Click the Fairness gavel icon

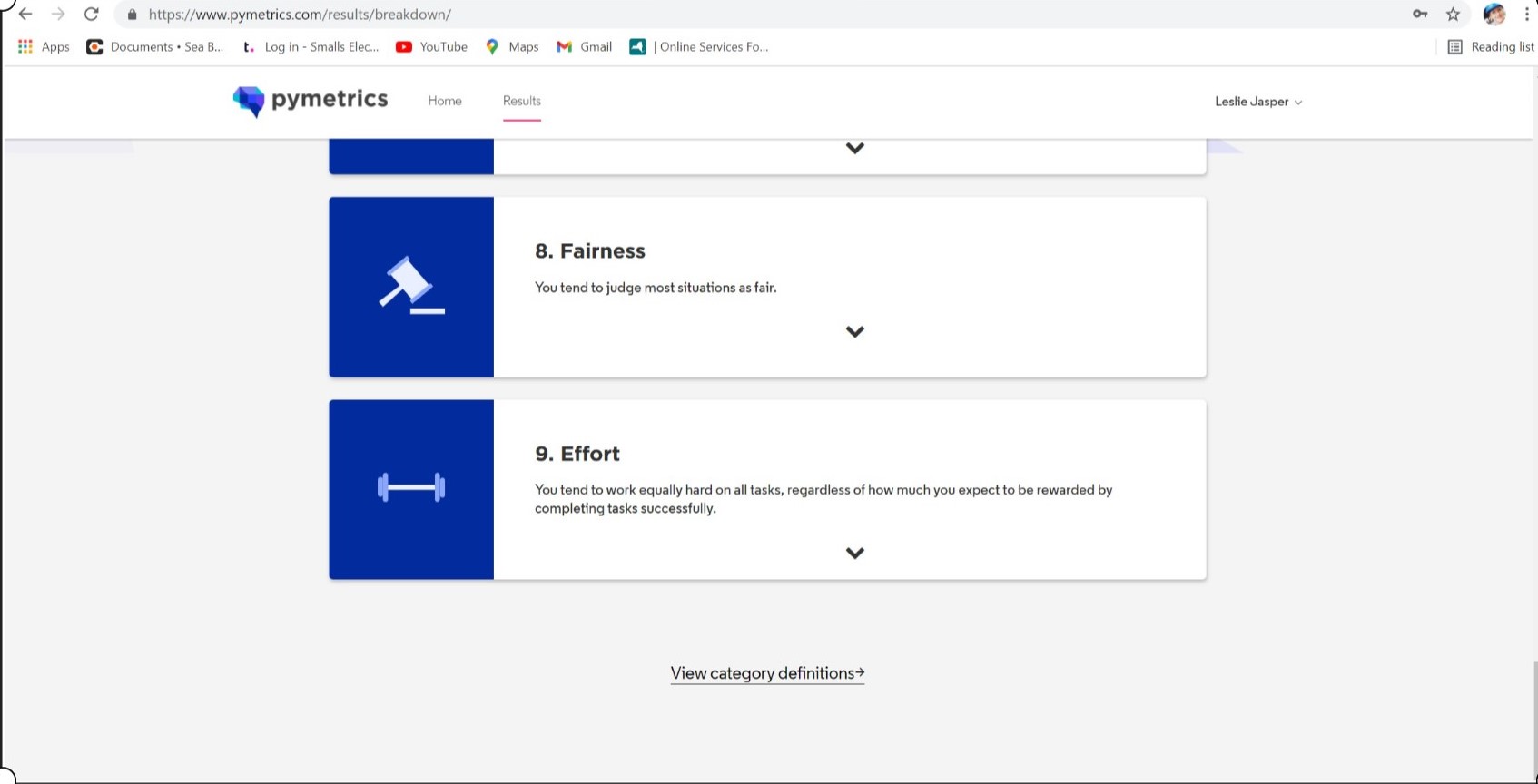coord(411,286)
